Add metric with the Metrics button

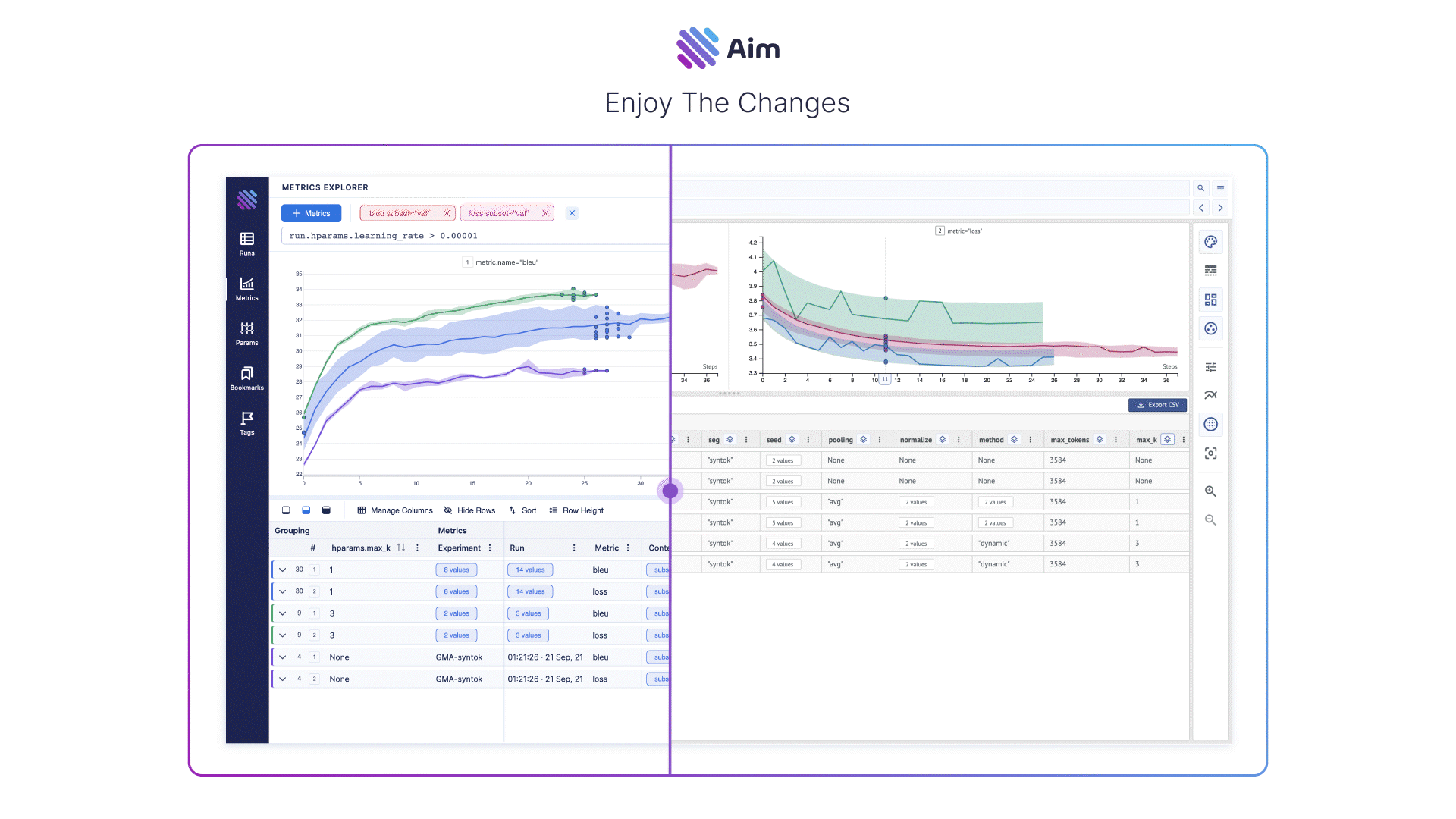[311, 213]
